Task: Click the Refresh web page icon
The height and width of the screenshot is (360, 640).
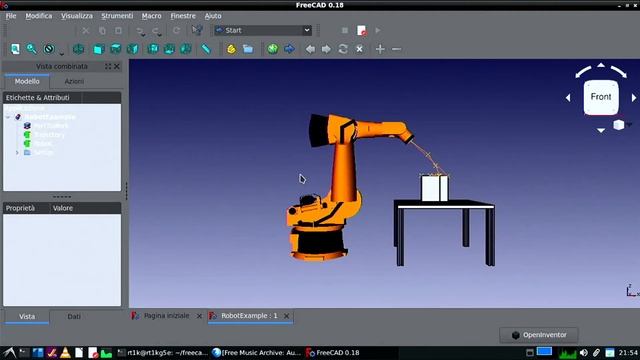Action: point(343,49)
